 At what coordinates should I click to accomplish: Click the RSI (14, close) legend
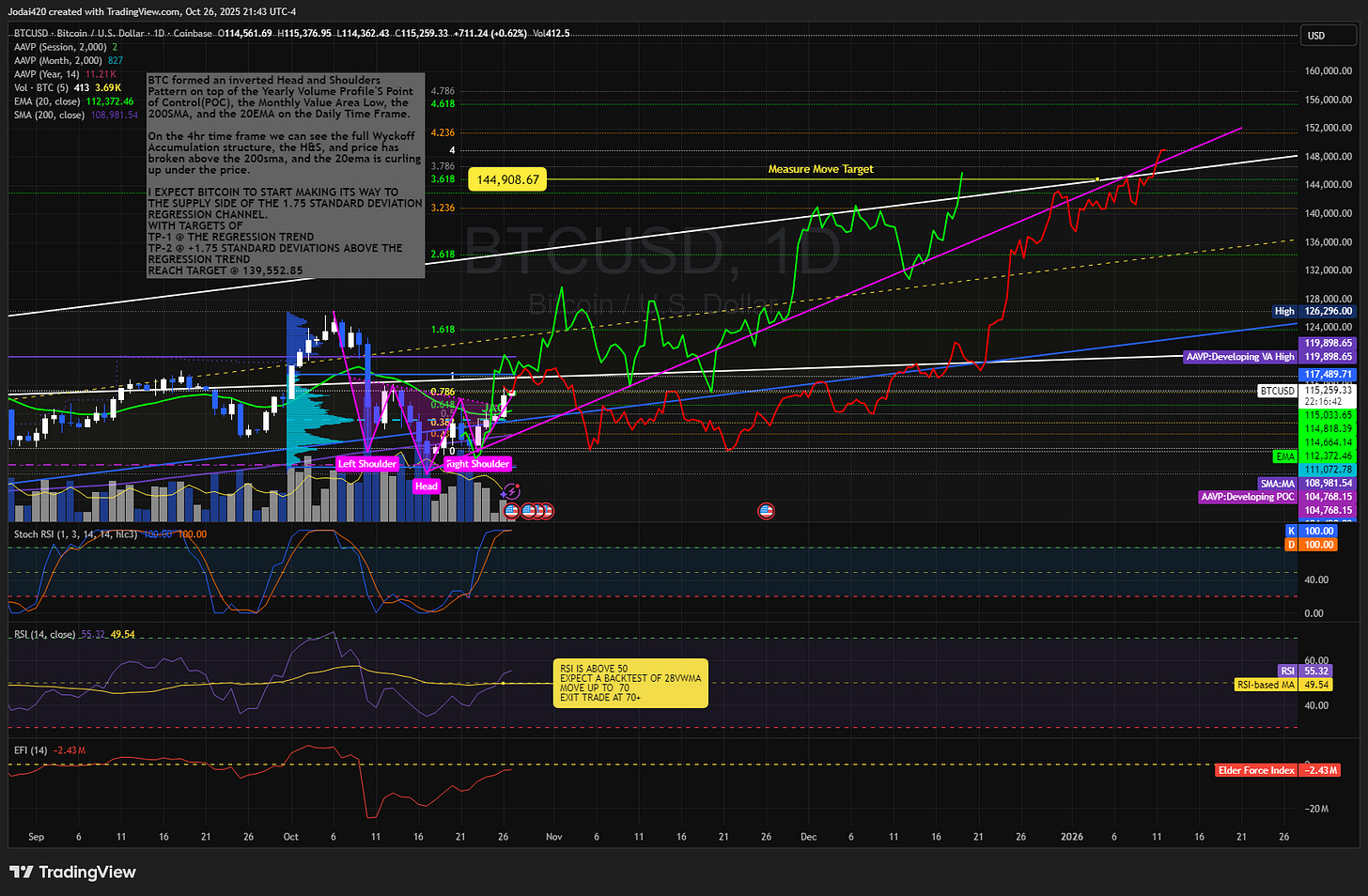(x=74, y=635)
